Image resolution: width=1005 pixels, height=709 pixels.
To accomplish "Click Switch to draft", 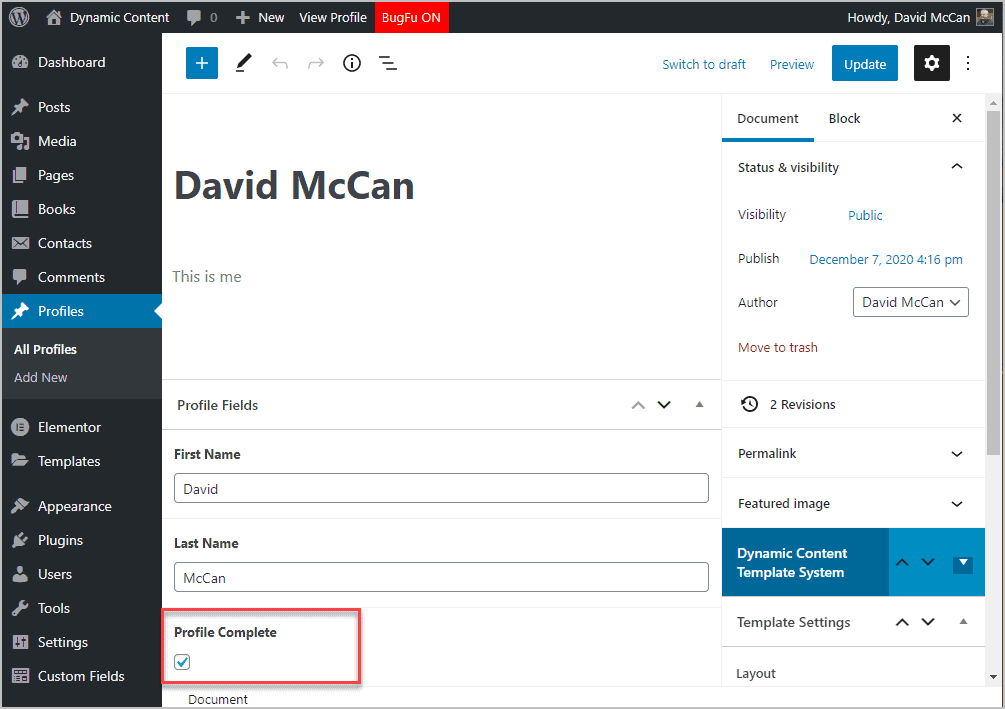I will [704, 64].
